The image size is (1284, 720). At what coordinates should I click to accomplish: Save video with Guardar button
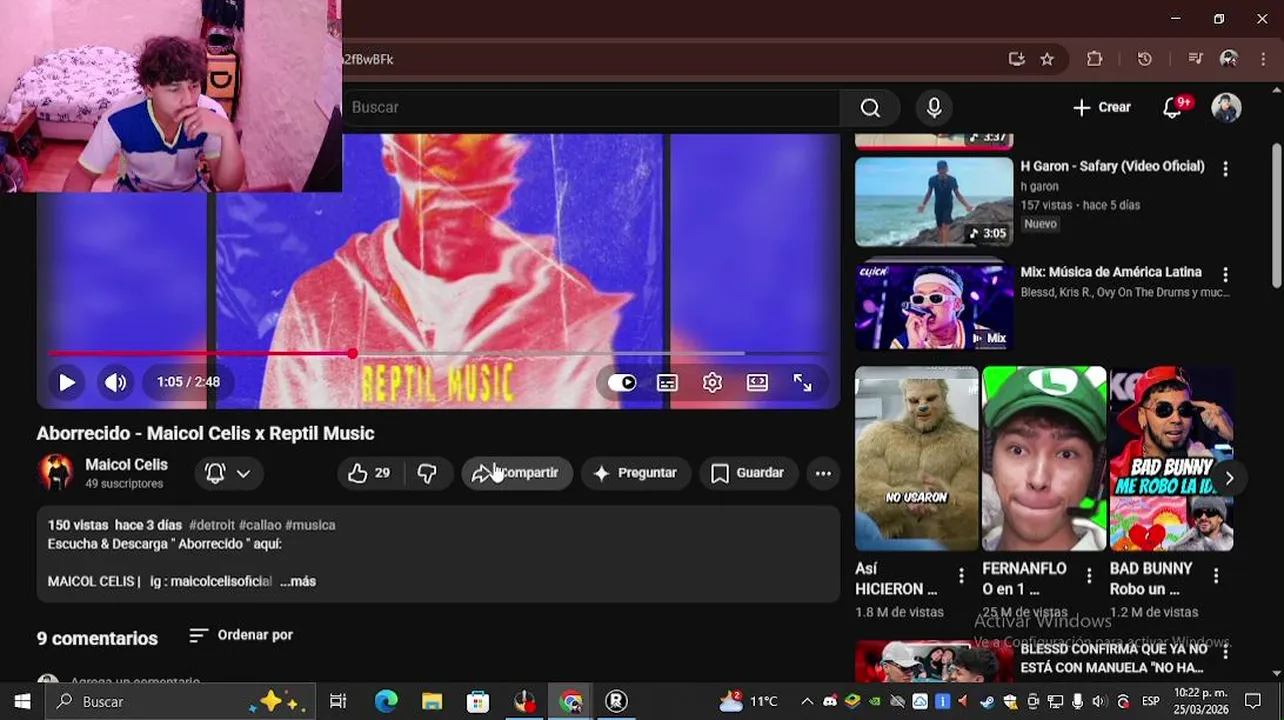(747, 473)
